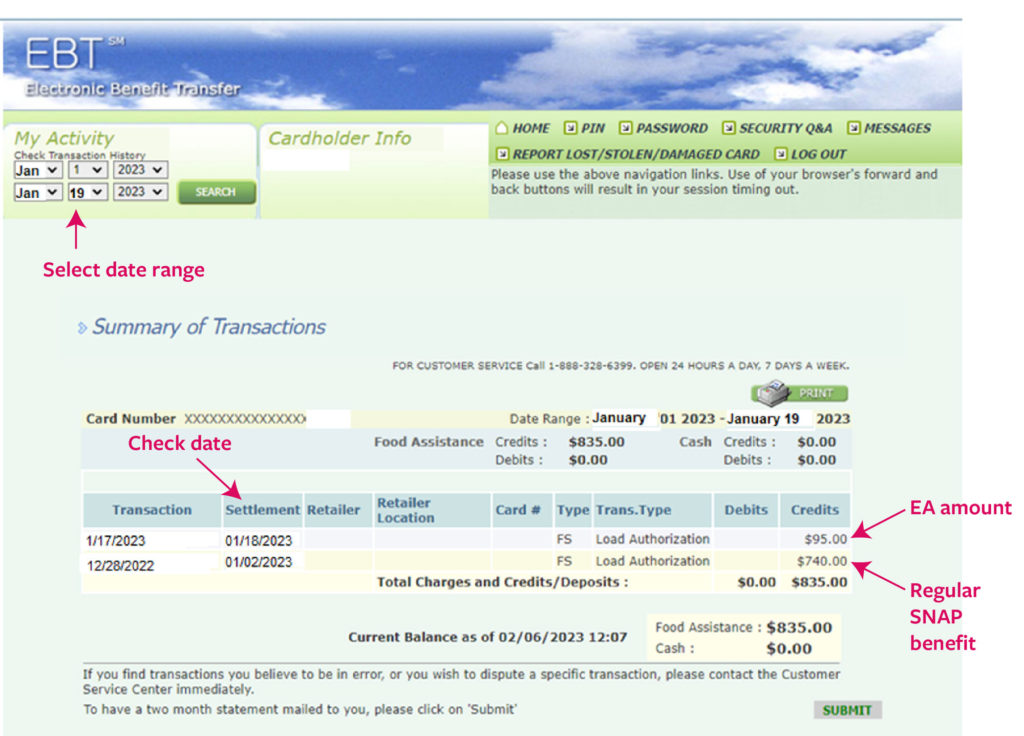Open the start day dropdown showing 1
The height and width of the screenshot is (736, 1024).
[87, 171]
